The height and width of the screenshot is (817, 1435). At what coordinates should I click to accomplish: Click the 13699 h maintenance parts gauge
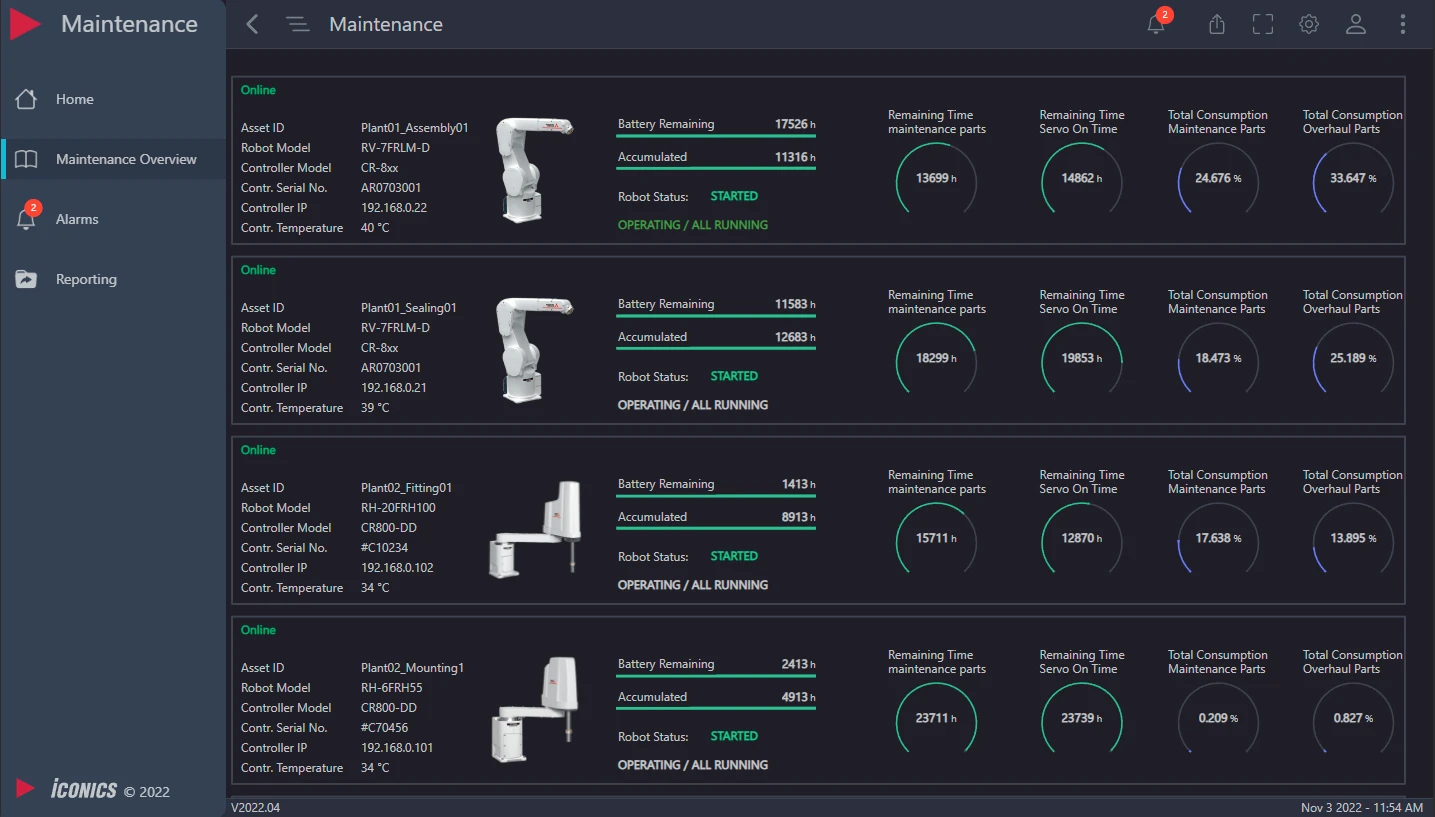pos(936,179)
